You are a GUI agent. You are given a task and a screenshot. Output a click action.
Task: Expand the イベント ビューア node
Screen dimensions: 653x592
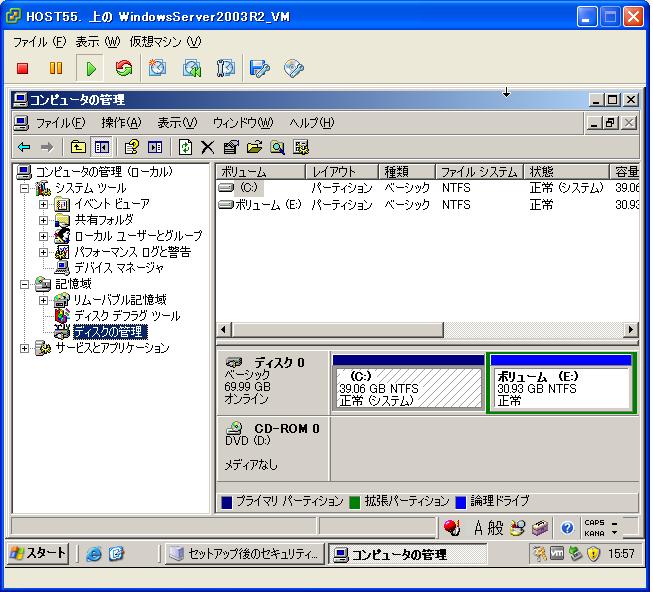[43, 204]
